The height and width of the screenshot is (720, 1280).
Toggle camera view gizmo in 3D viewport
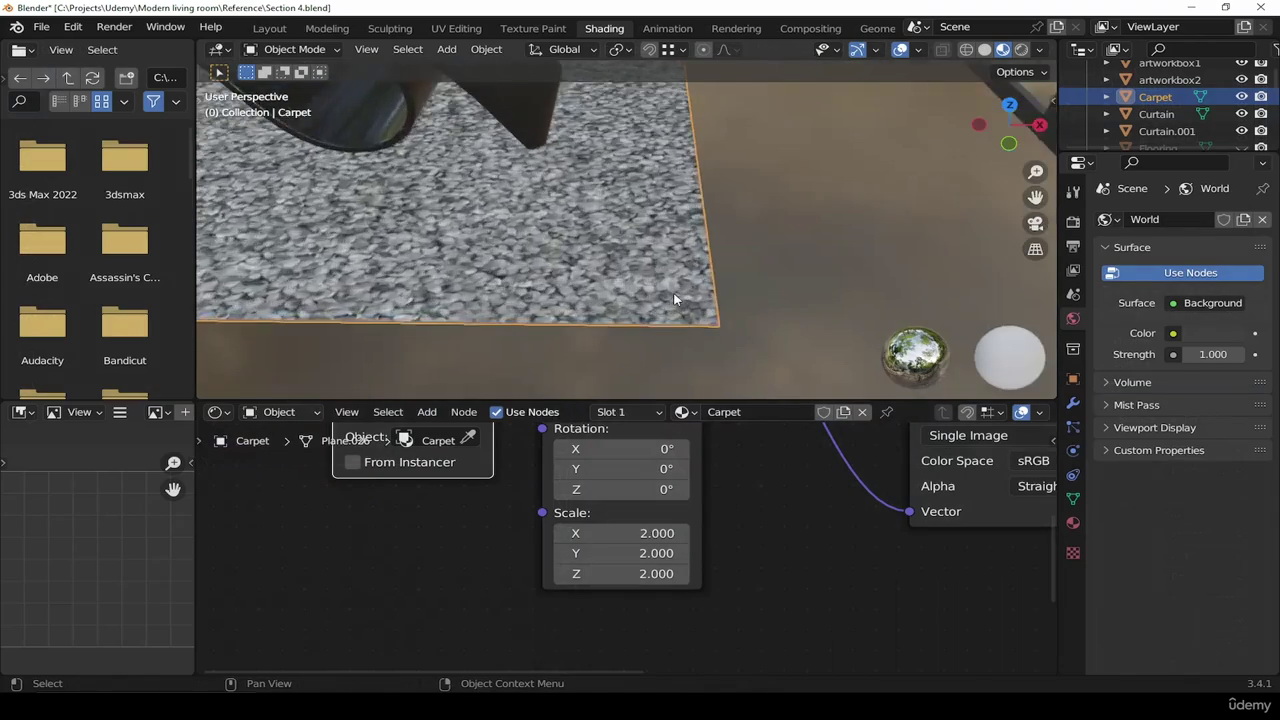click(x=1035, y=223)
